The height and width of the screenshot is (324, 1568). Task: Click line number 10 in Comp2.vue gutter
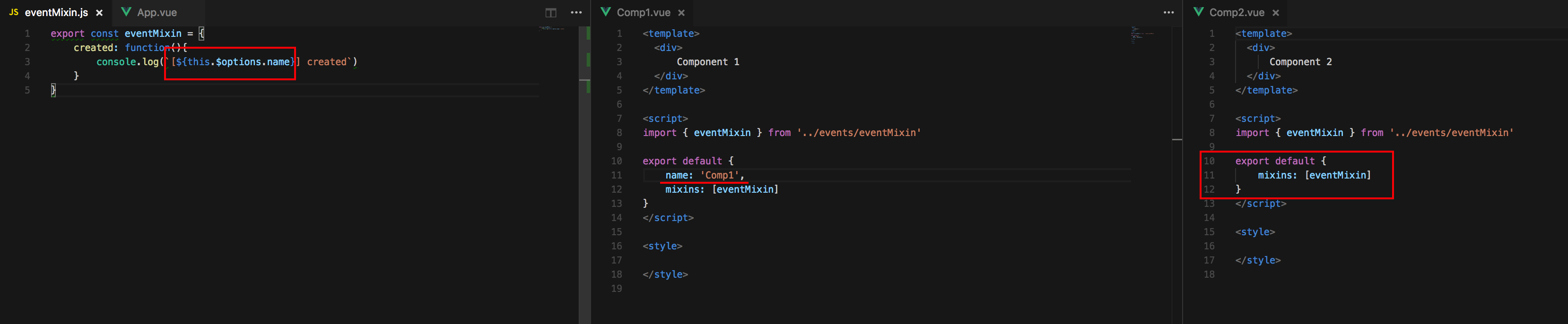[x=1209, y=161]
